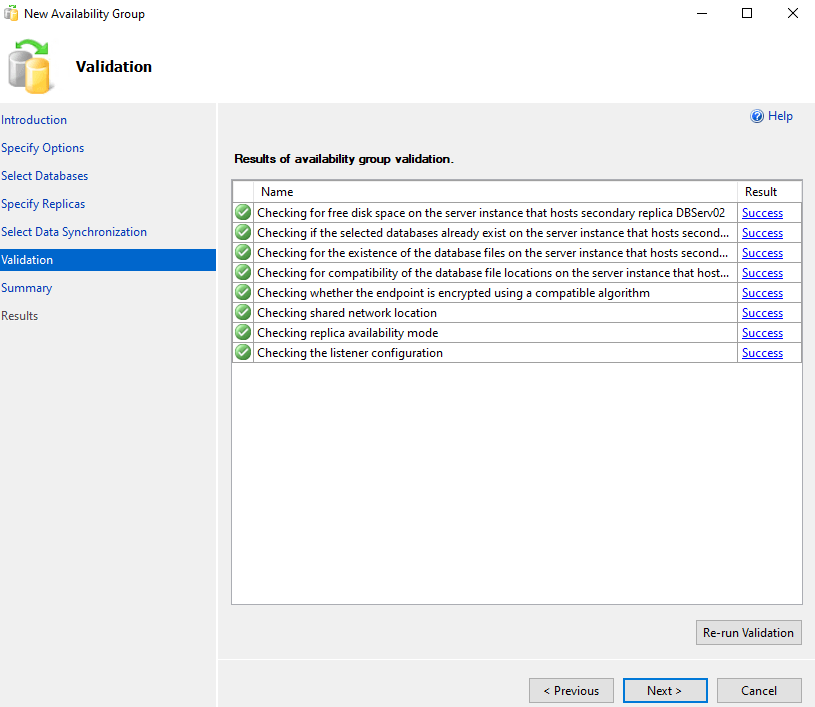
Task: Navigate to Select Databases step
Action: coord(44,176)
